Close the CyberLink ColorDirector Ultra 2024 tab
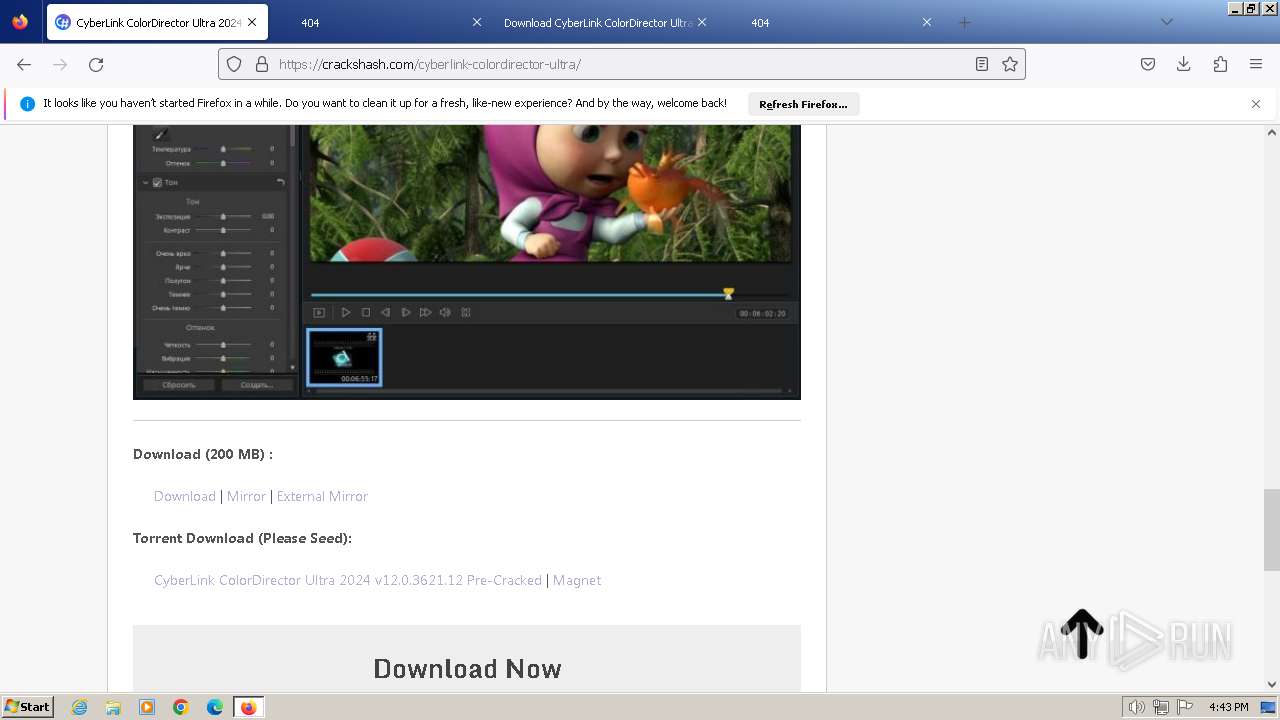This screenshot has width=1280, height=720. pos(251,22)
